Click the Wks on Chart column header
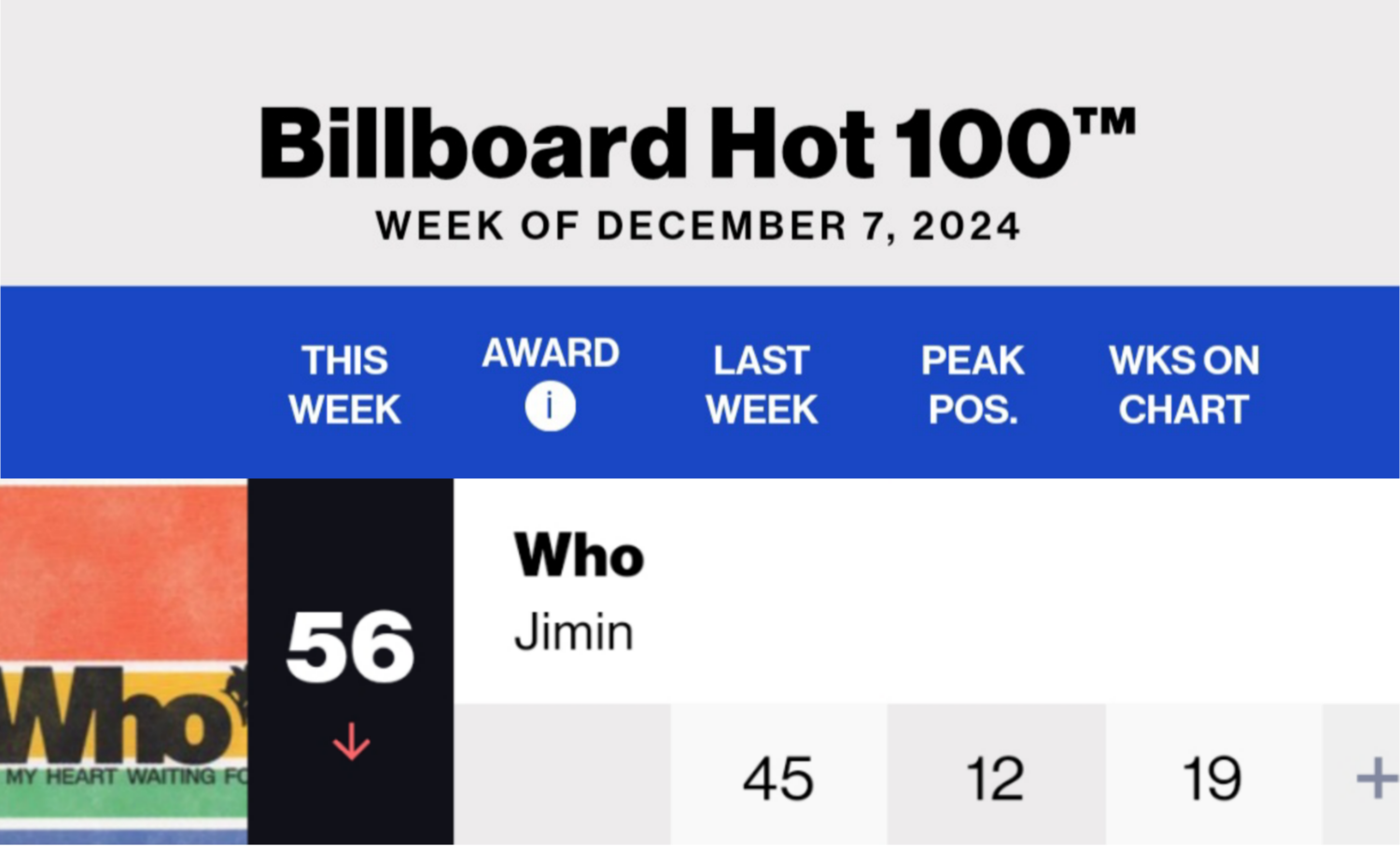 pyautogui.click(x=1183, y=385)
